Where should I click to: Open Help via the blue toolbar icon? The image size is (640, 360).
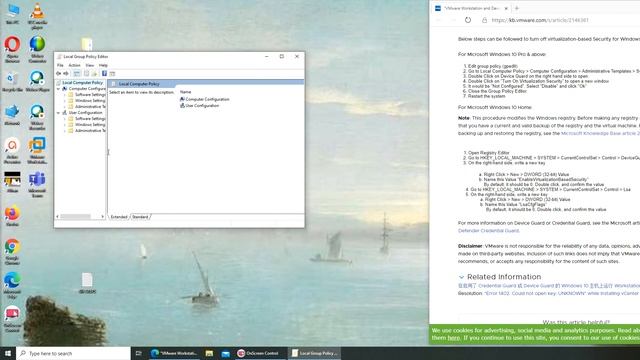coord(104,73)
